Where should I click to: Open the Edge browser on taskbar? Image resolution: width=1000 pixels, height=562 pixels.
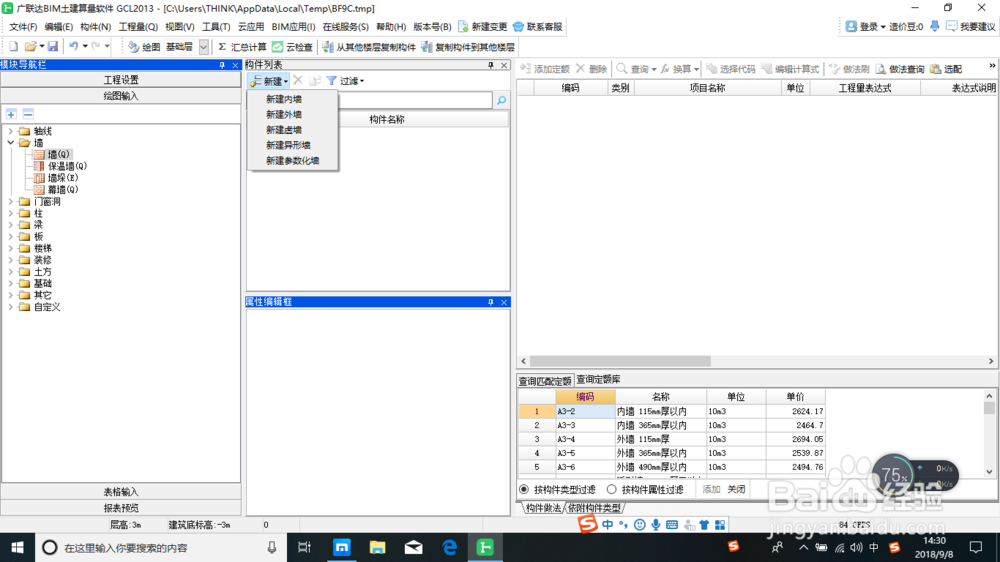pyautogui.click(x=450, y=547)
